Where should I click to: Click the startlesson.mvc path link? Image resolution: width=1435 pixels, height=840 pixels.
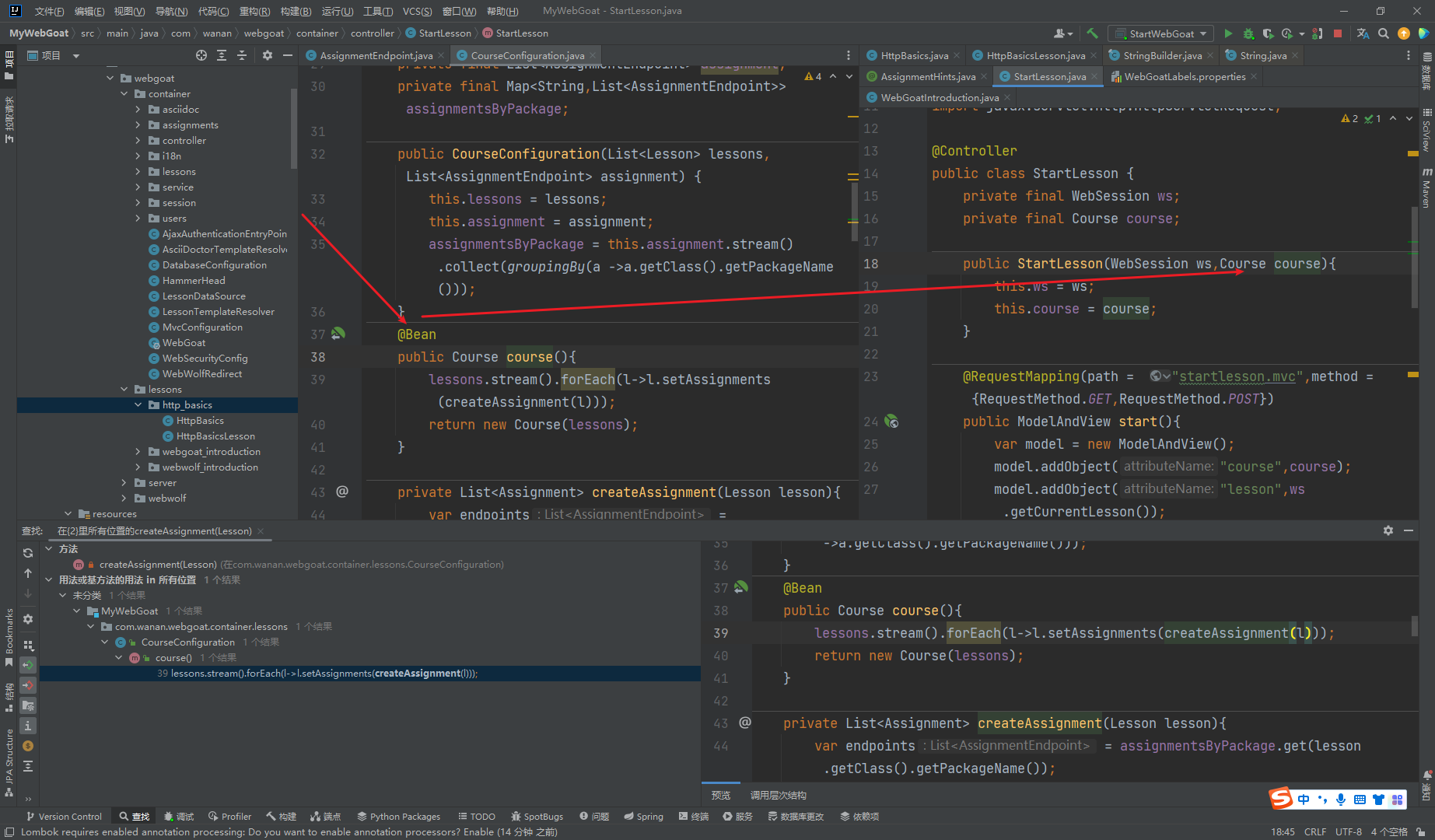click(x=1237, y=376)
